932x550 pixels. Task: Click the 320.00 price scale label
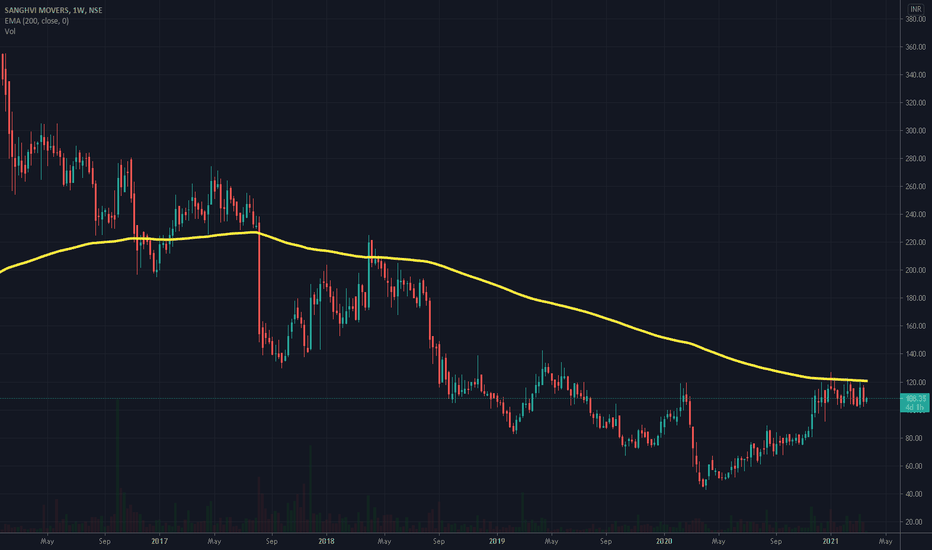pyautogui.click(x=915, y=103)
